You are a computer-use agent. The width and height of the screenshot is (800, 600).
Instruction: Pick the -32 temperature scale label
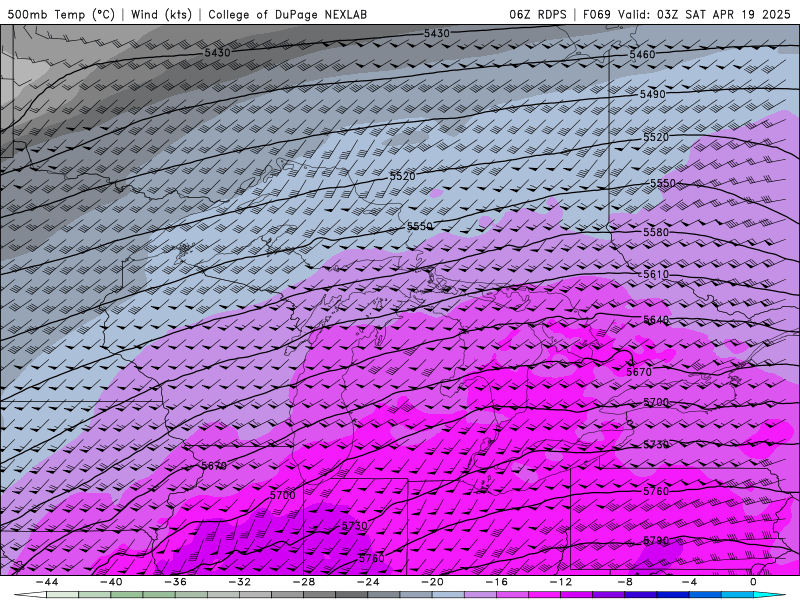239,582
